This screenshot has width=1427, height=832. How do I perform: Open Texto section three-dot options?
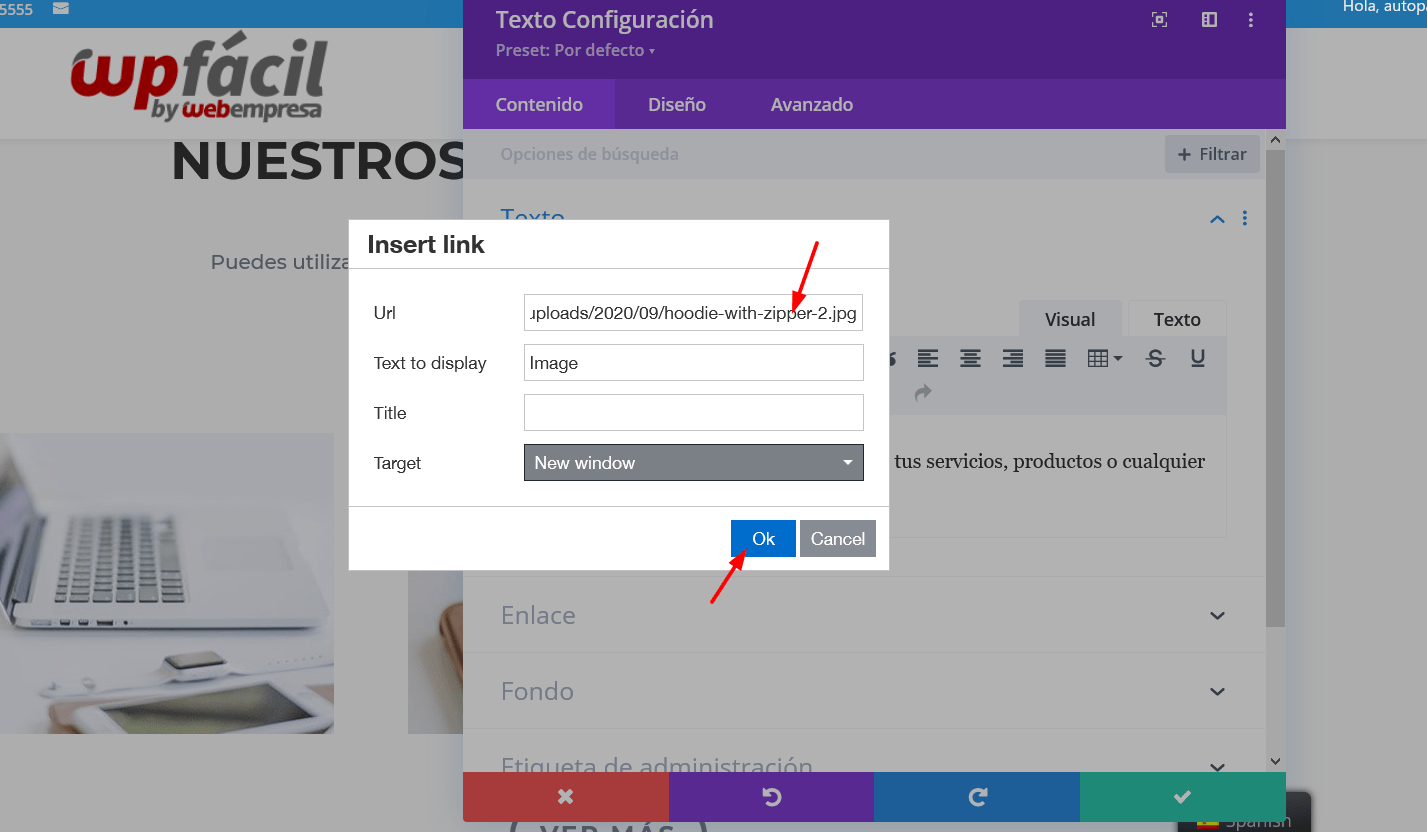click(1245, 218)
